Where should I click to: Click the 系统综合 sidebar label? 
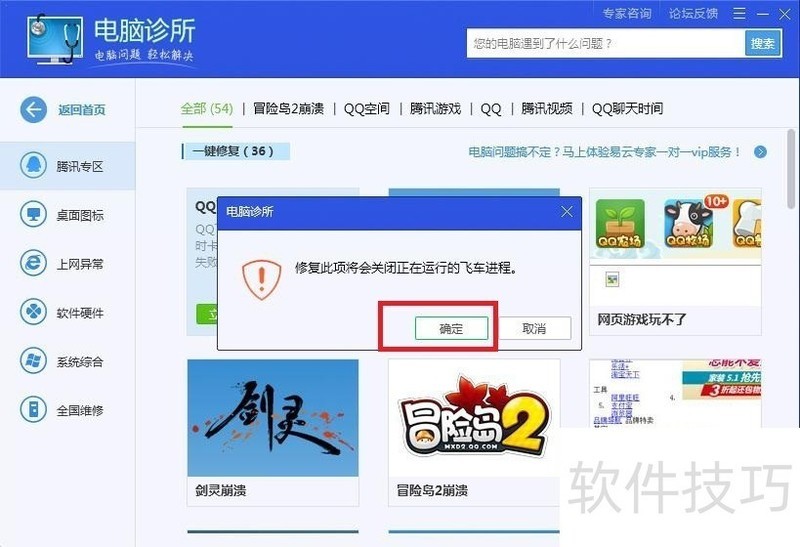click(x=80, y=361)
